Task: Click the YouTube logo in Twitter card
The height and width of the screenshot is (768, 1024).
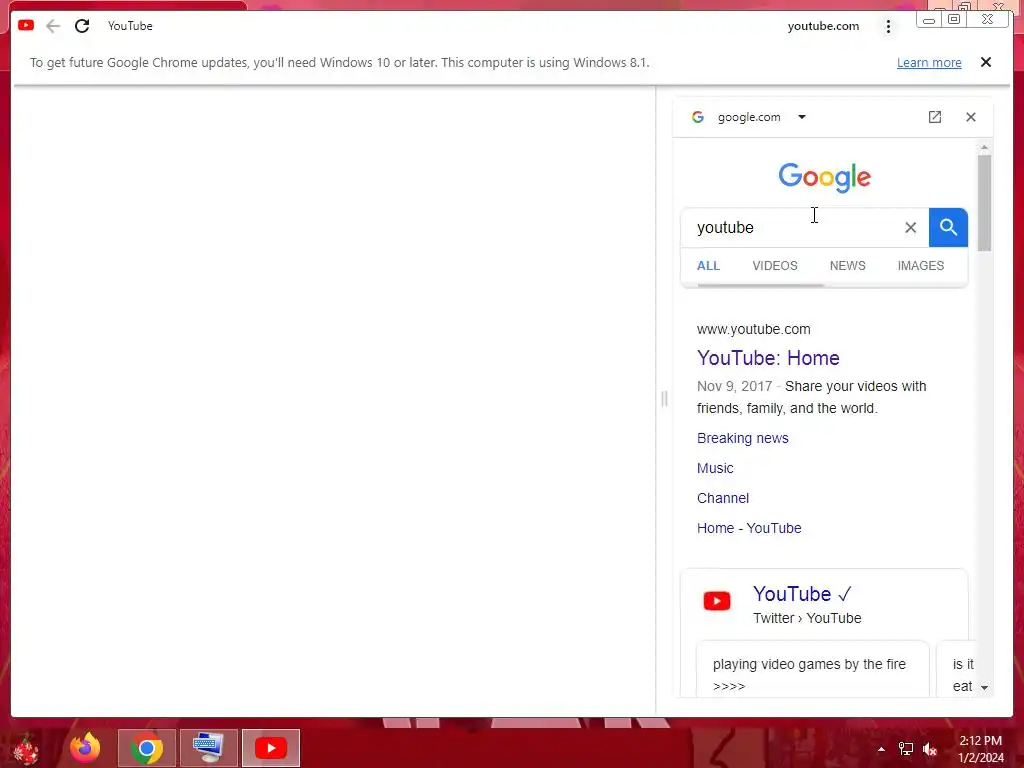Action: tap(716, 601)
